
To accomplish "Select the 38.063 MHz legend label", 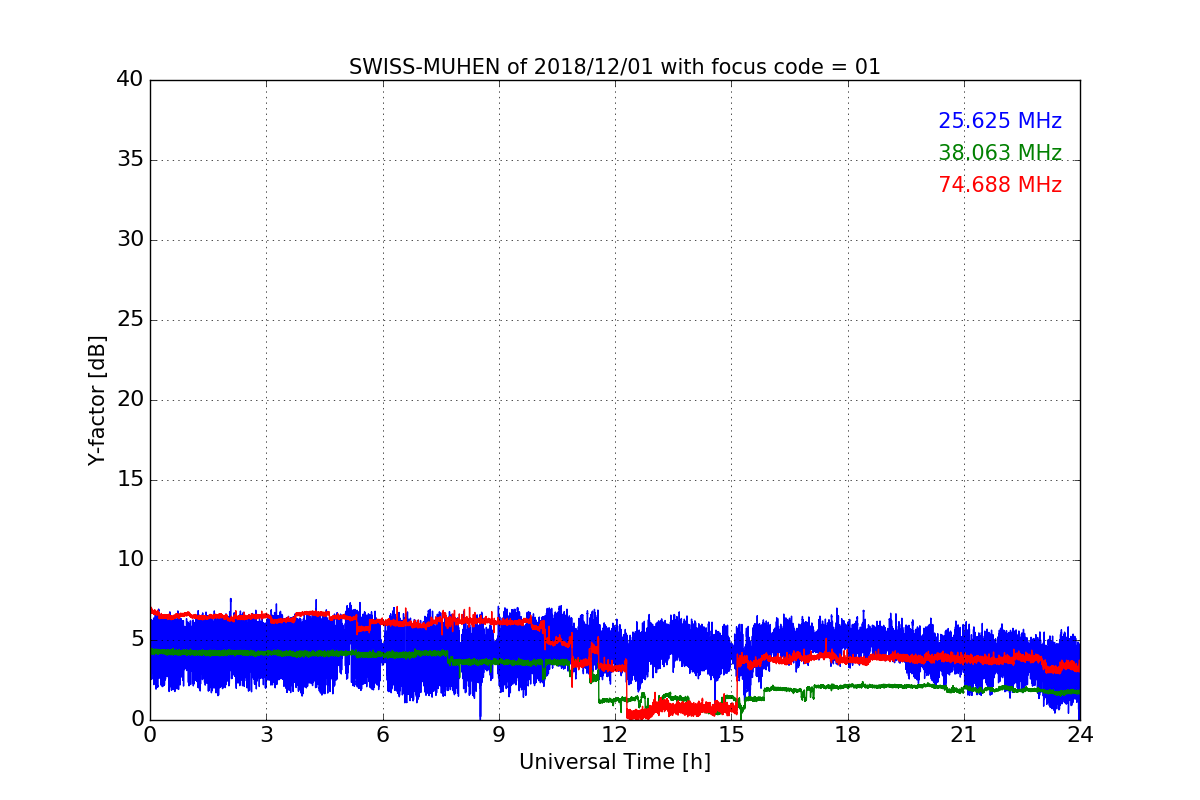I will coord(1000,153).
